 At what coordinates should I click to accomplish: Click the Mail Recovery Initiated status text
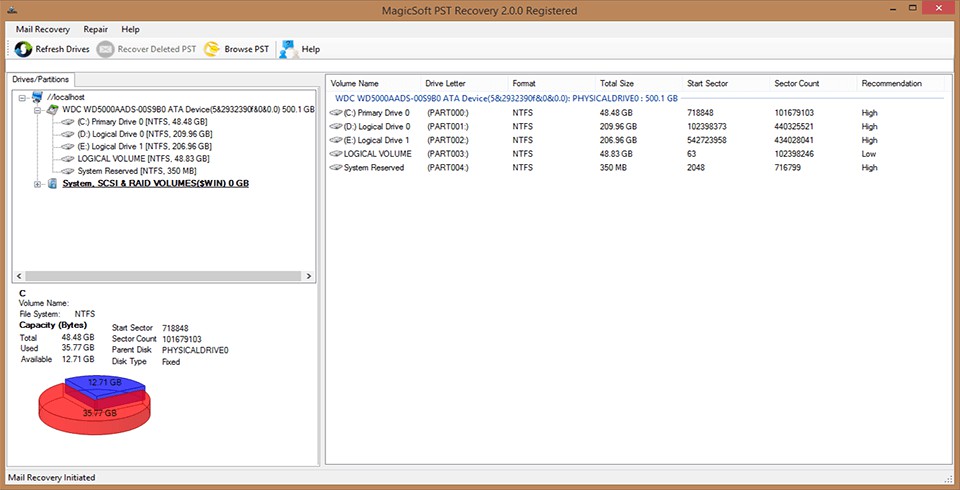pos(52,477)
